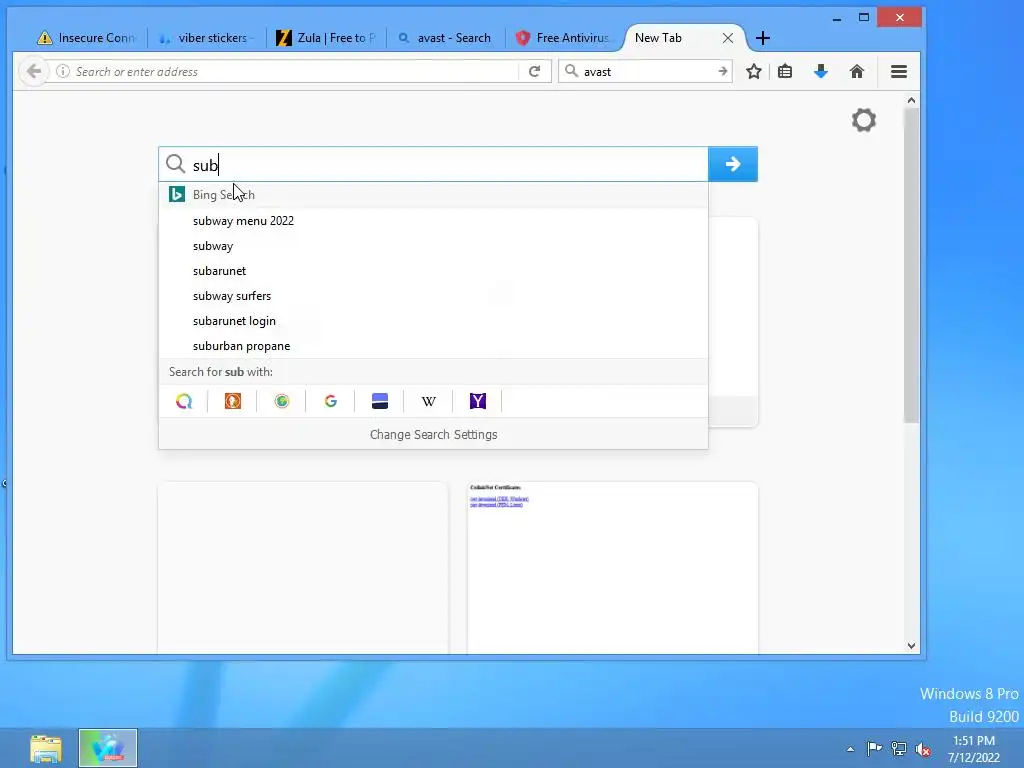This screenshot has width=1024, height=768.
Task: Open the CollabNet Certificates thumbnail tile
Action: point(613,568)
